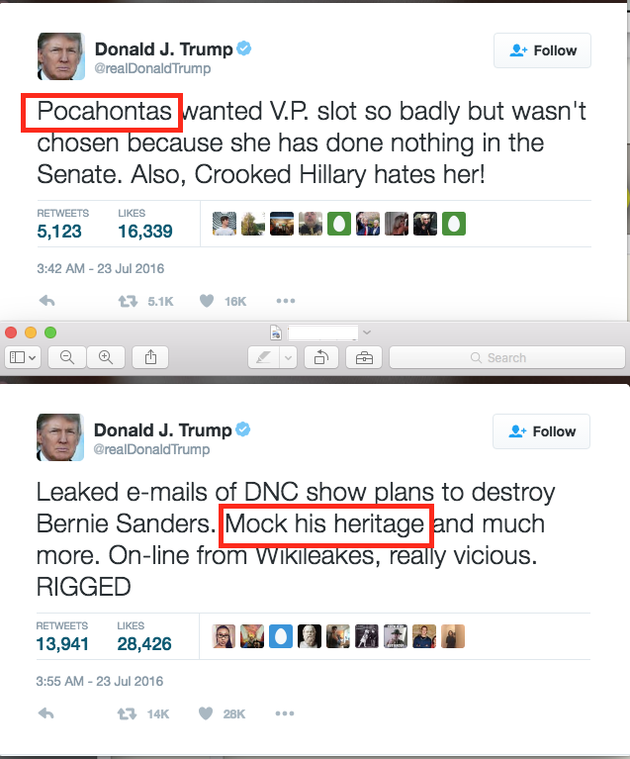Viewport: 630px width, 759px height.
Task: Open more options on the first tweet
Action: tap(285, 301)
